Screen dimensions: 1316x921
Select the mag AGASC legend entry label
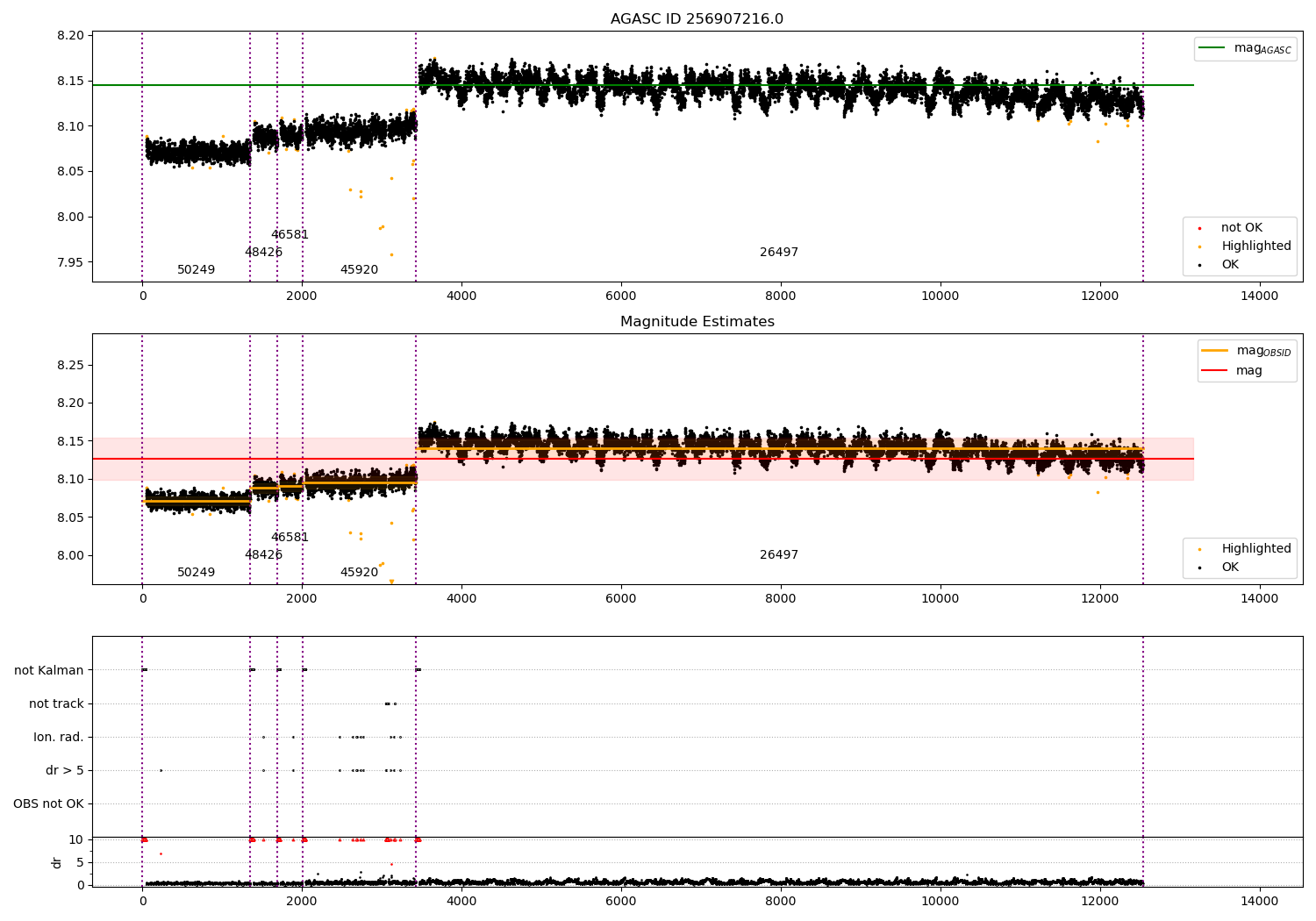(x=1262, y=48)
